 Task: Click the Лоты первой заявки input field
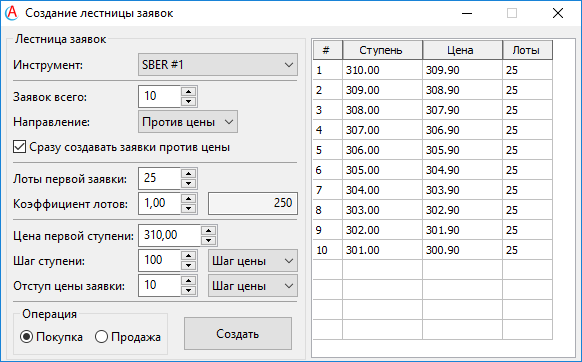pyautogui.click(x=160, y=179)
